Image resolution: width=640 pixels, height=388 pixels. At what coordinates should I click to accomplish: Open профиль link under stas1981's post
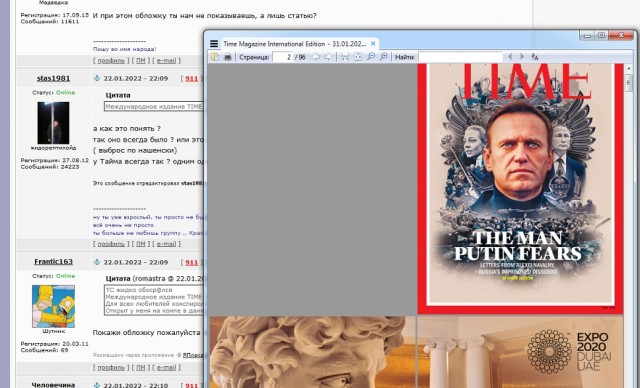tap(111, 244)
